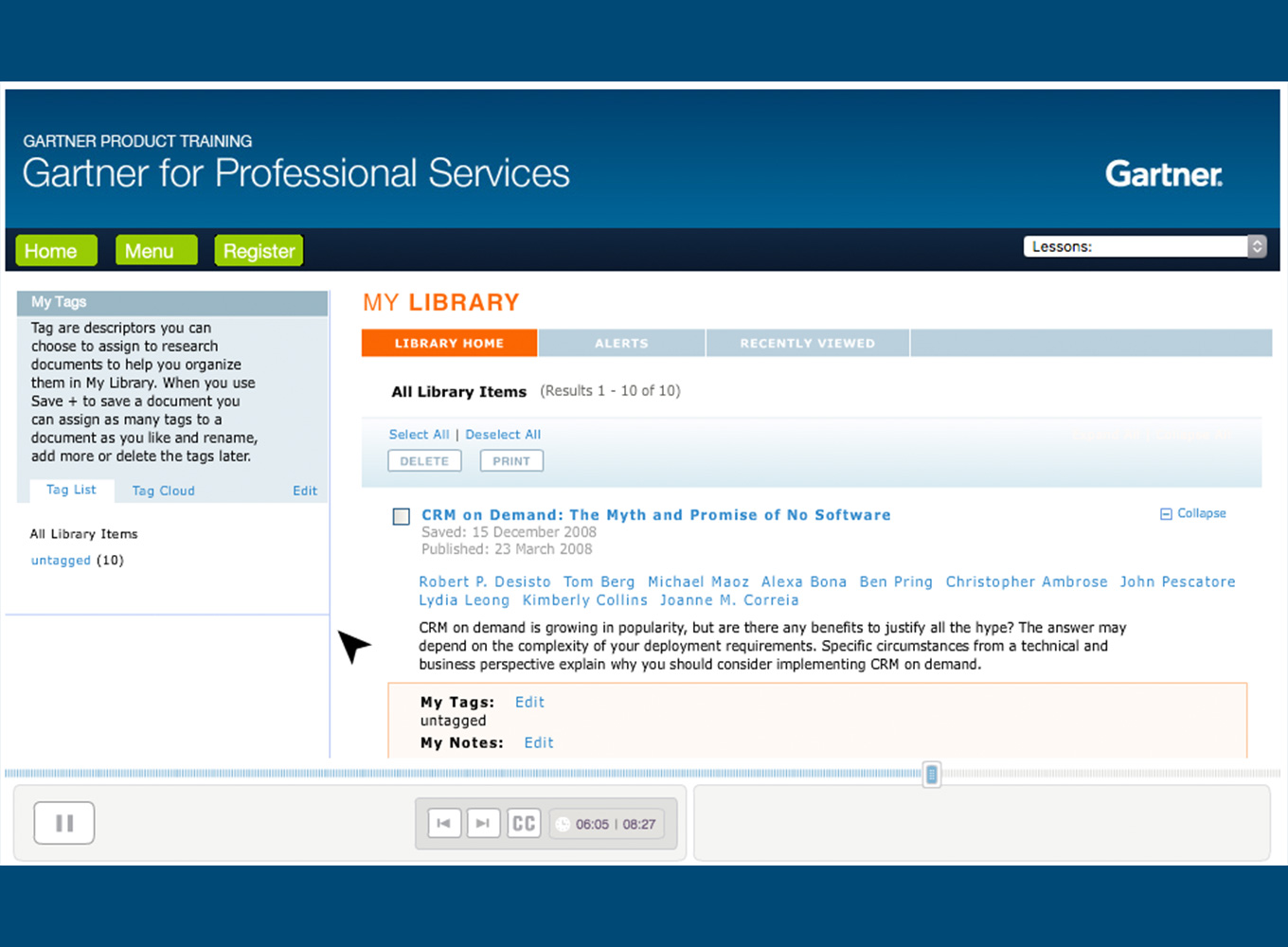The width and height of the screenshot is (1288, 947).
Task: Click author John Pescatore
Action: click(1177, 582)
